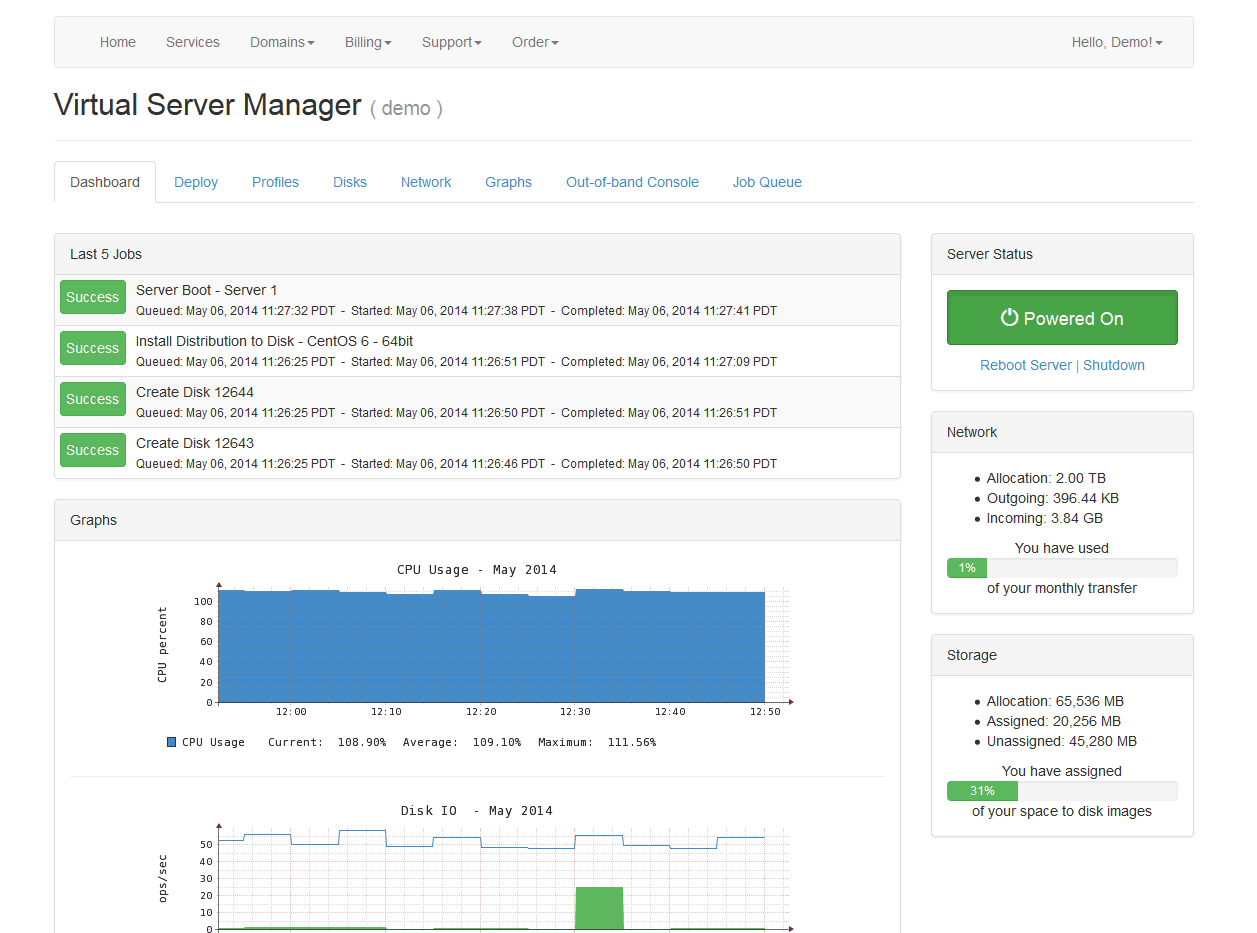Expand the Domains dropdown menu
This screenshot has height=933, width=1257.
point(282,42)
